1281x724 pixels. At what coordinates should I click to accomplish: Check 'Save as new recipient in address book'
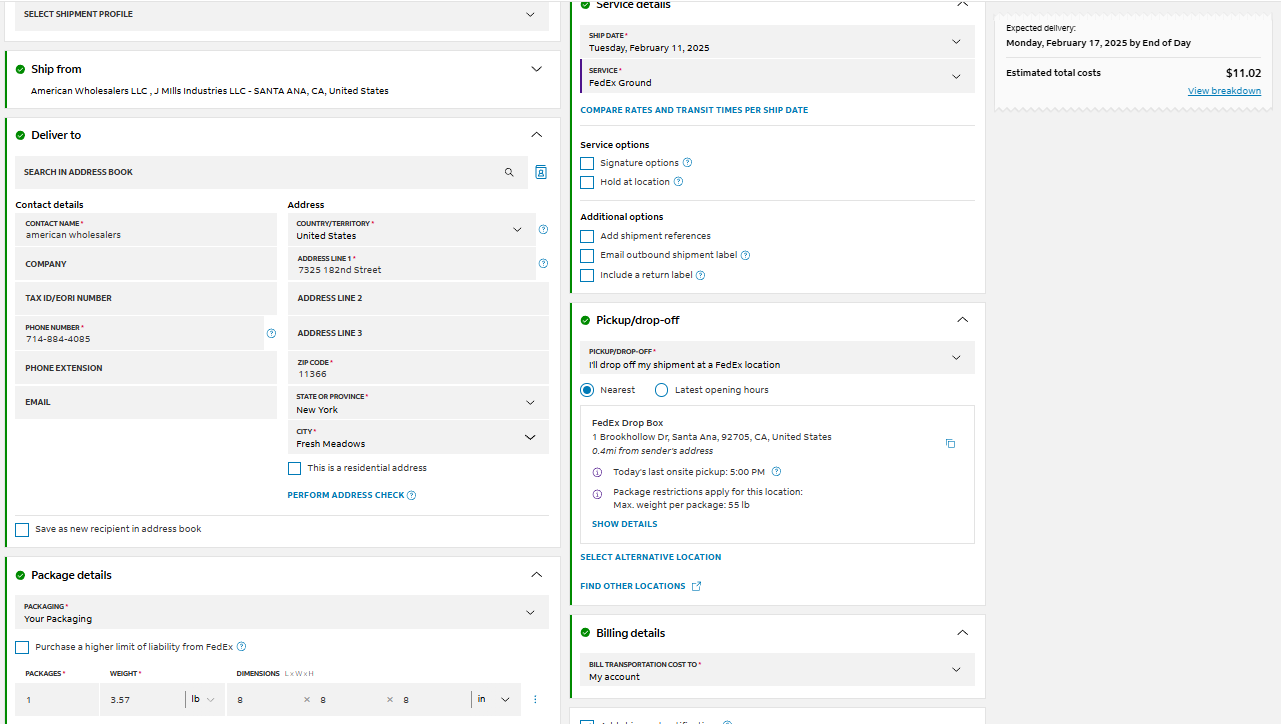[22, 529]
